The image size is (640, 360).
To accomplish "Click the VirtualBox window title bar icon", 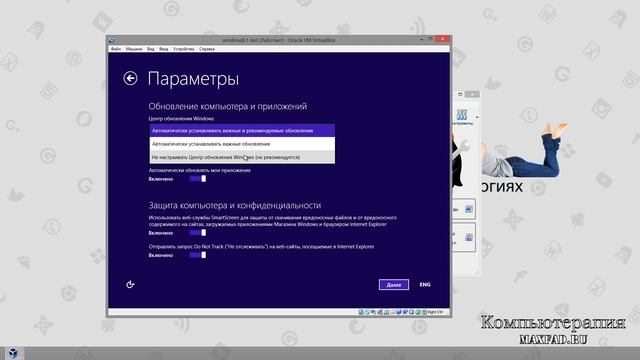I will tap(112, 40).
